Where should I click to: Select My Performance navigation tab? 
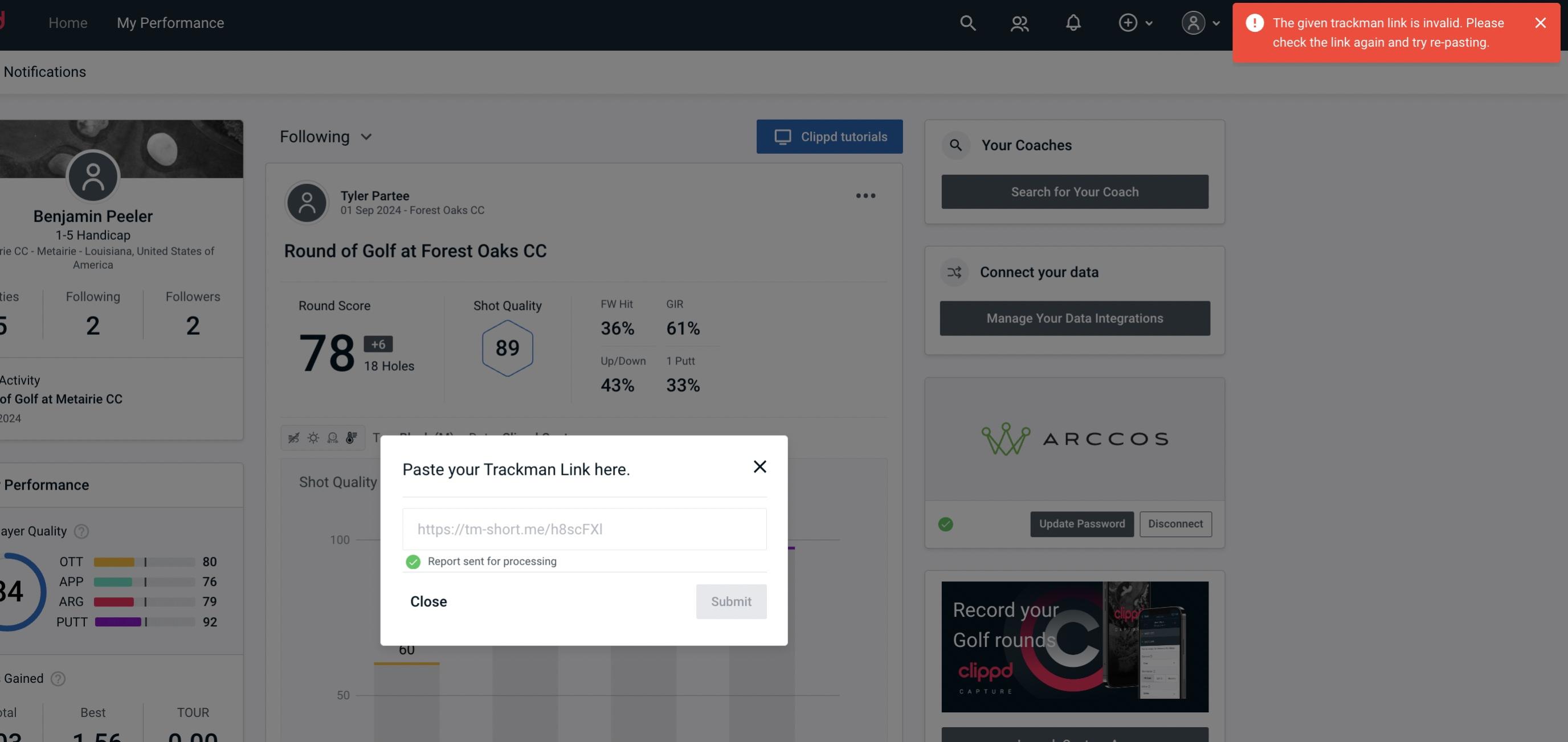tap(170, 21)
